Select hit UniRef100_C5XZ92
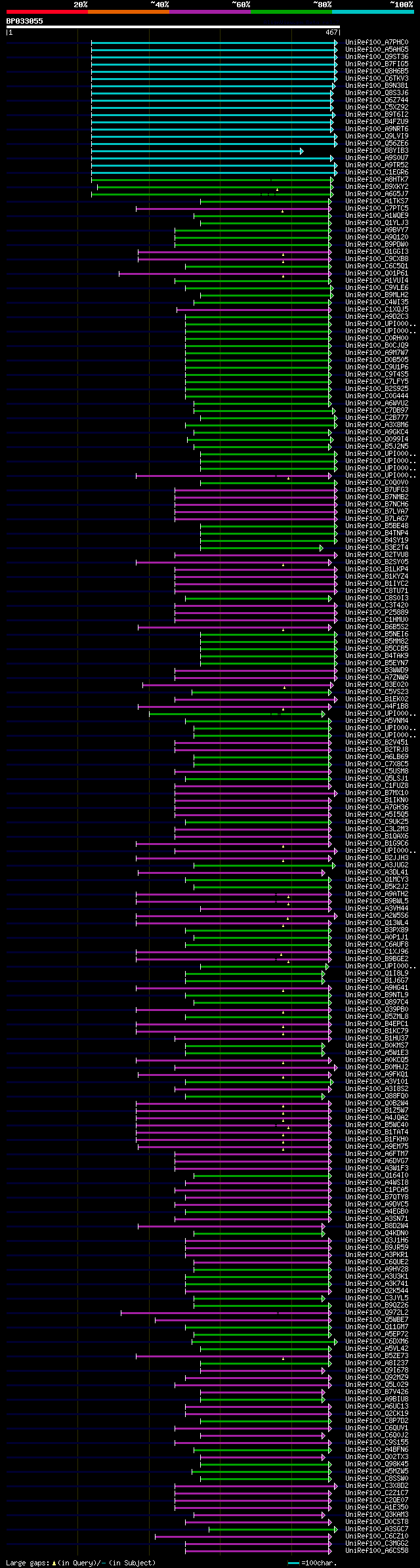This screenshot has width=420, height=1568. point(377,108)
